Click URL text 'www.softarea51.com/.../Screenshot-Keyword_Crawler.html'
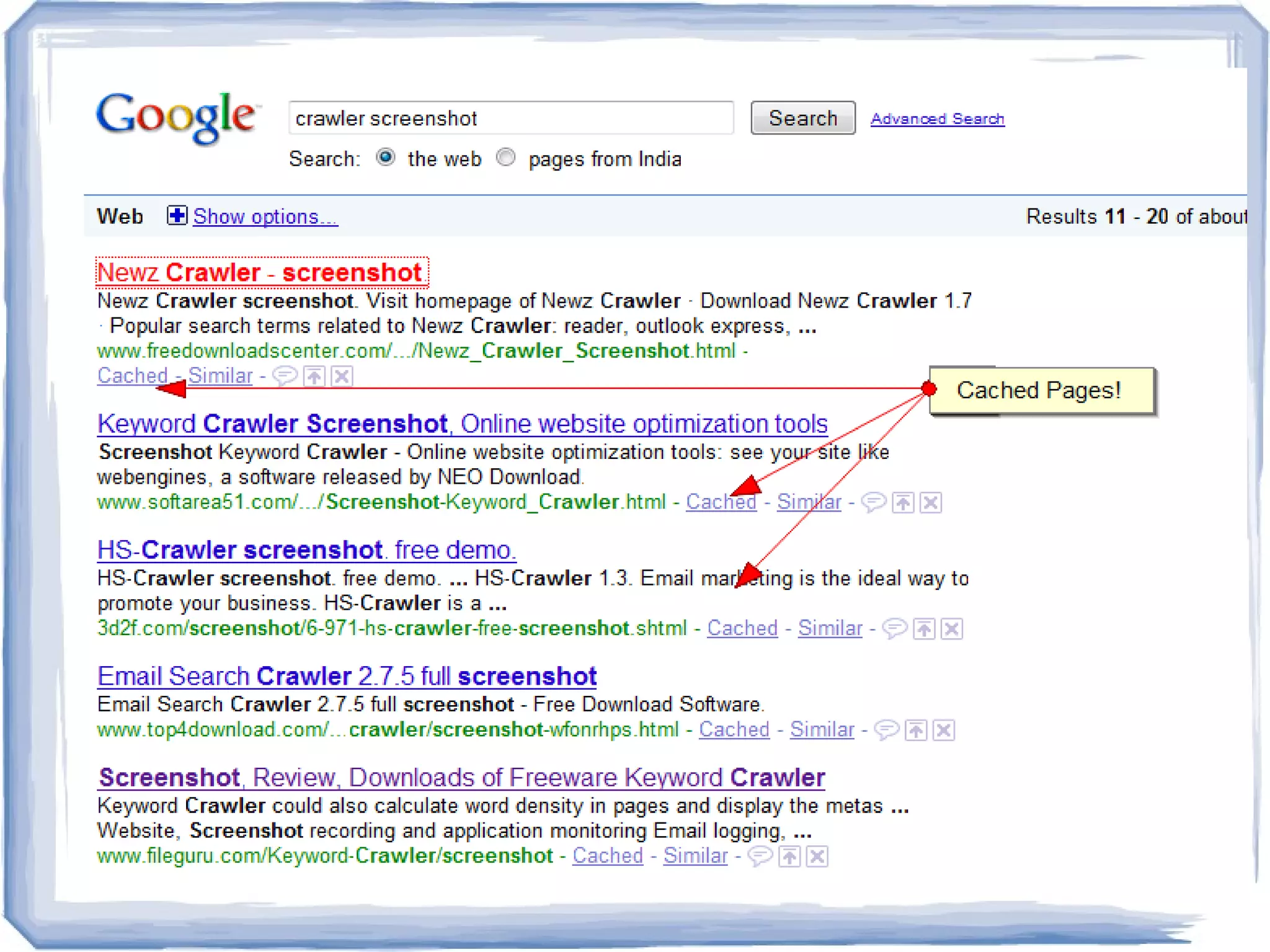 point(381,501)
